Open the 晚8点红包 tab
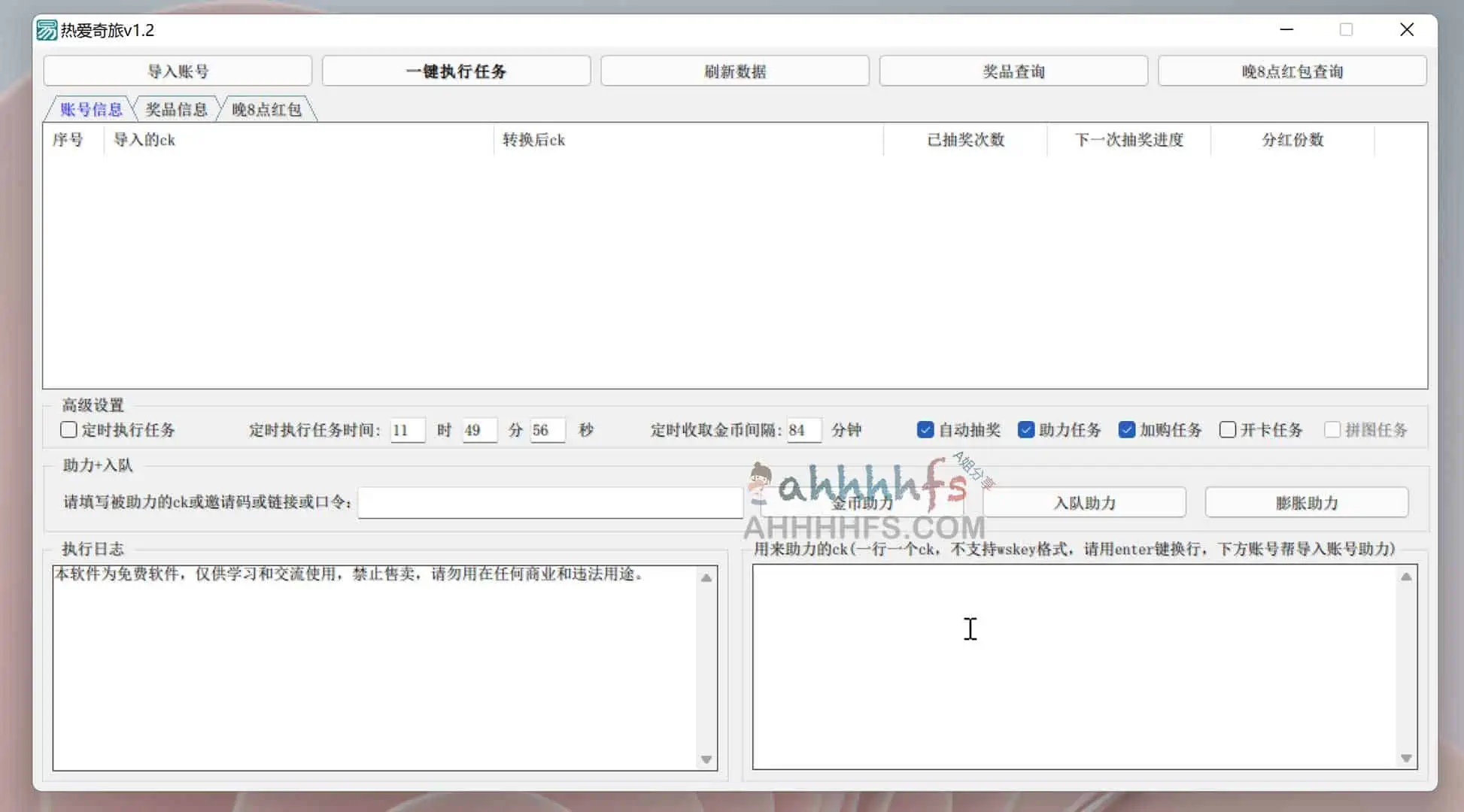 (x=266, y=110)
